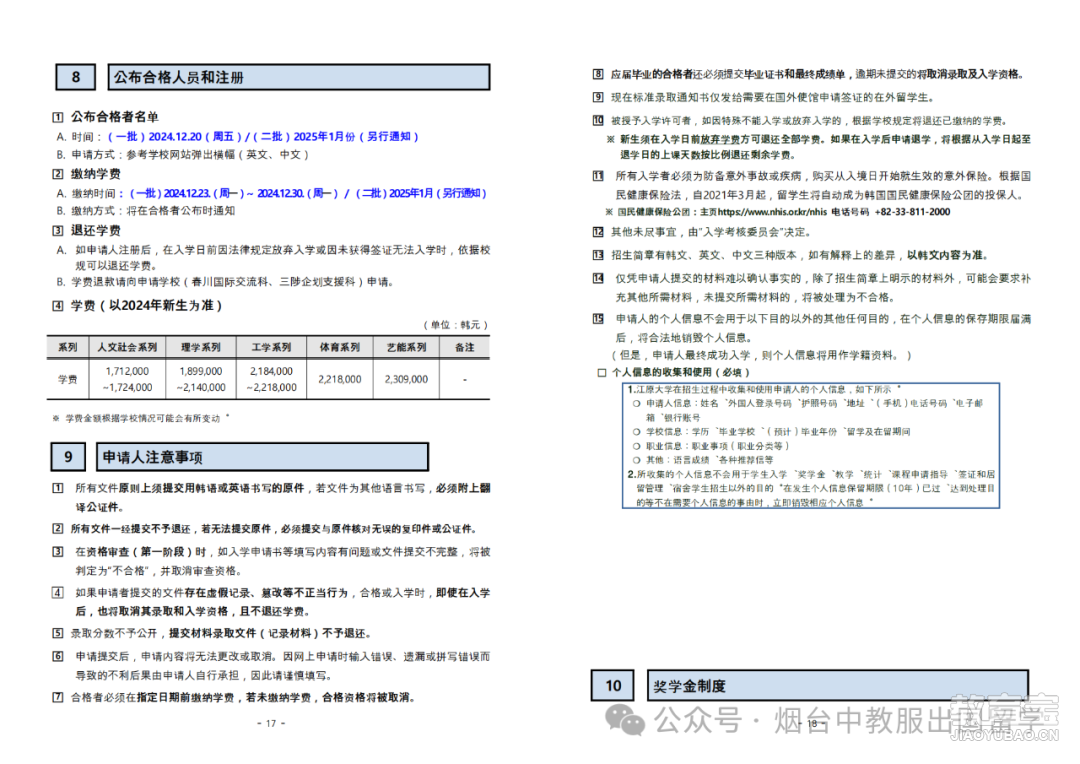Click the table header "艺能系列"

pos(406,347)
